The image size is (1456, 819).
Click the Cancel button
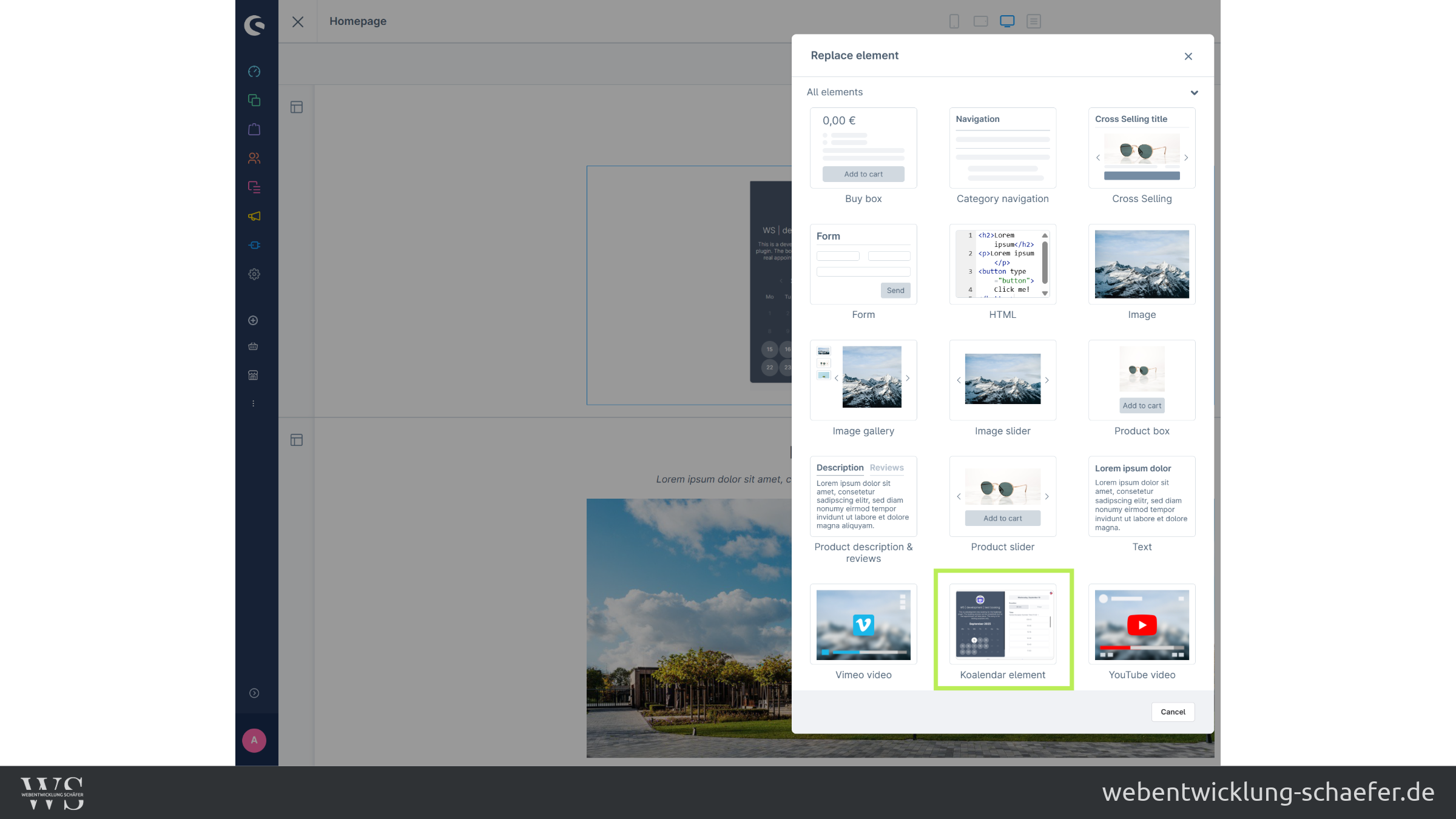coord(1172,712)
